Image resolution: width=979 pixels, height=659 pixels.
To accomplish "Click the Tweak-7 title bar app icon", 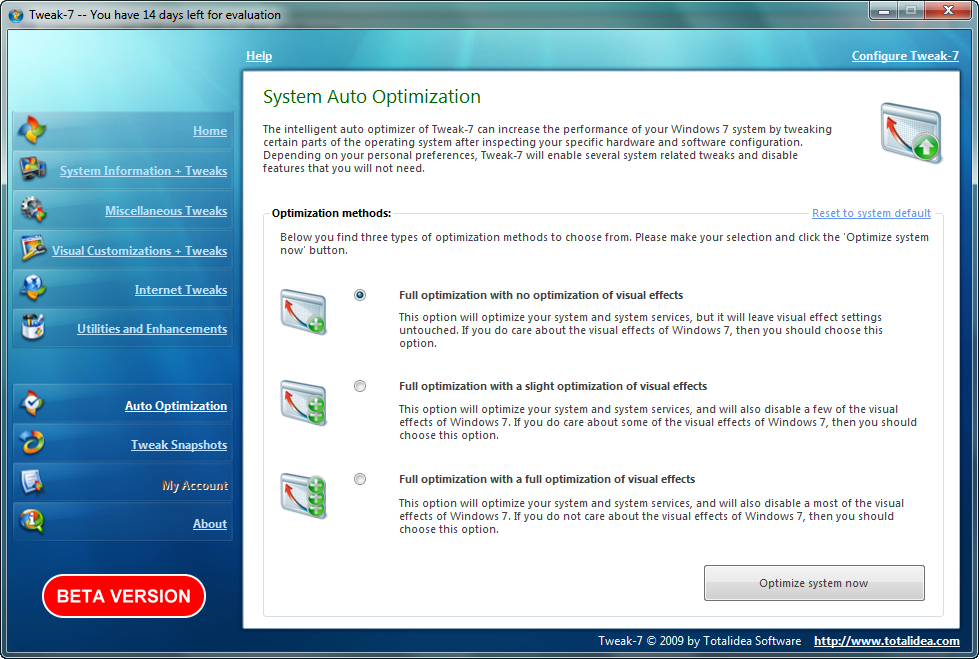I will point(16,14).
